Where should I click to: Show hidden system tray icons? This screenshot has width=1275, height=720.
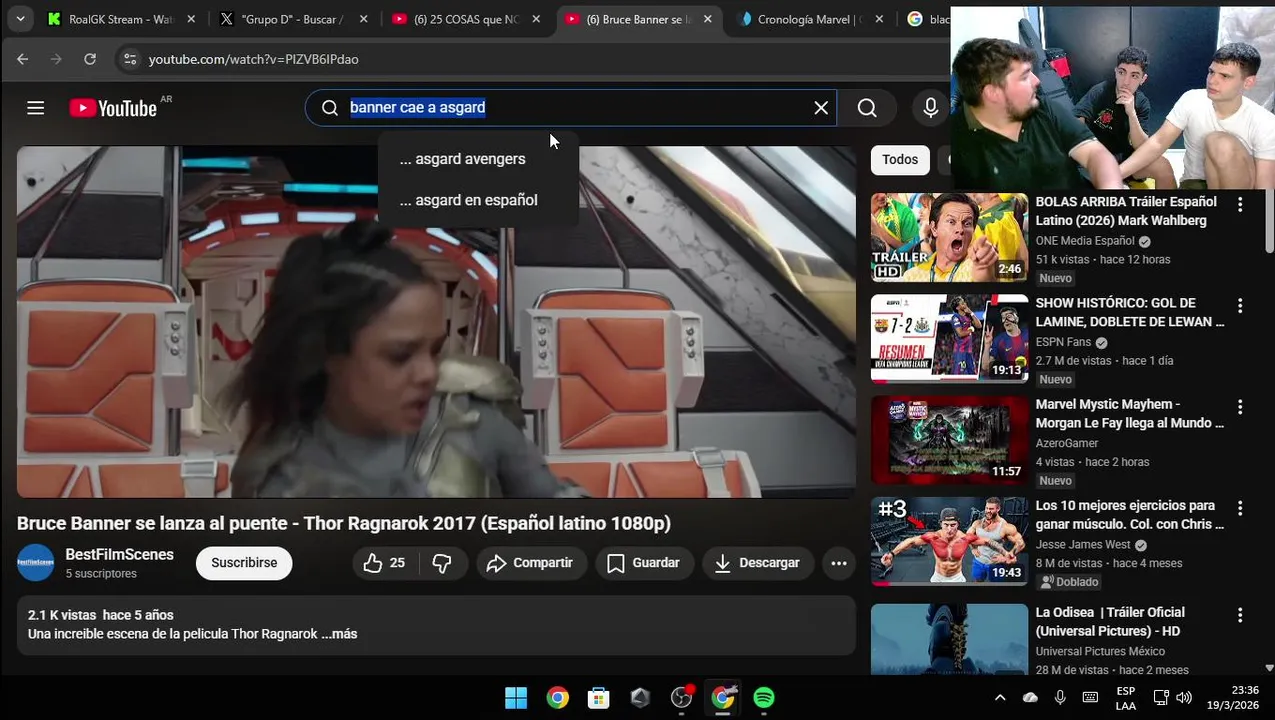pyautogui.click(x=999, y=698)
